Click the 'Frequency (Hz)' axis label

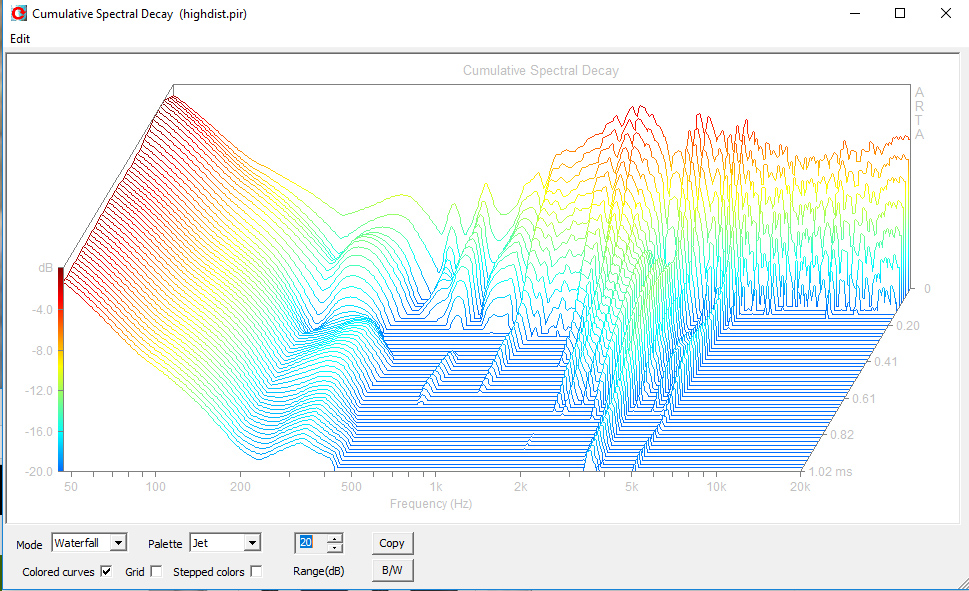[431, 504]
